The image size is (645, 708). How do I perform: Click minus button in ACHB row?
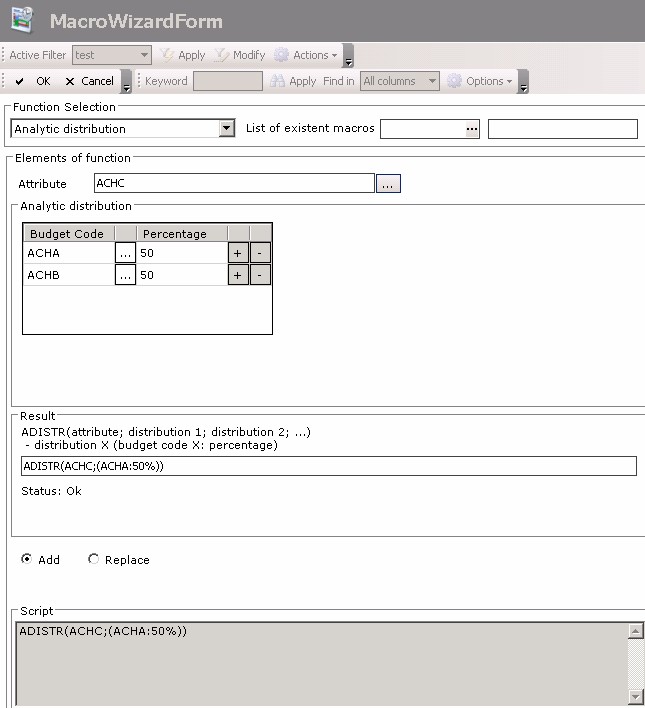259,275
